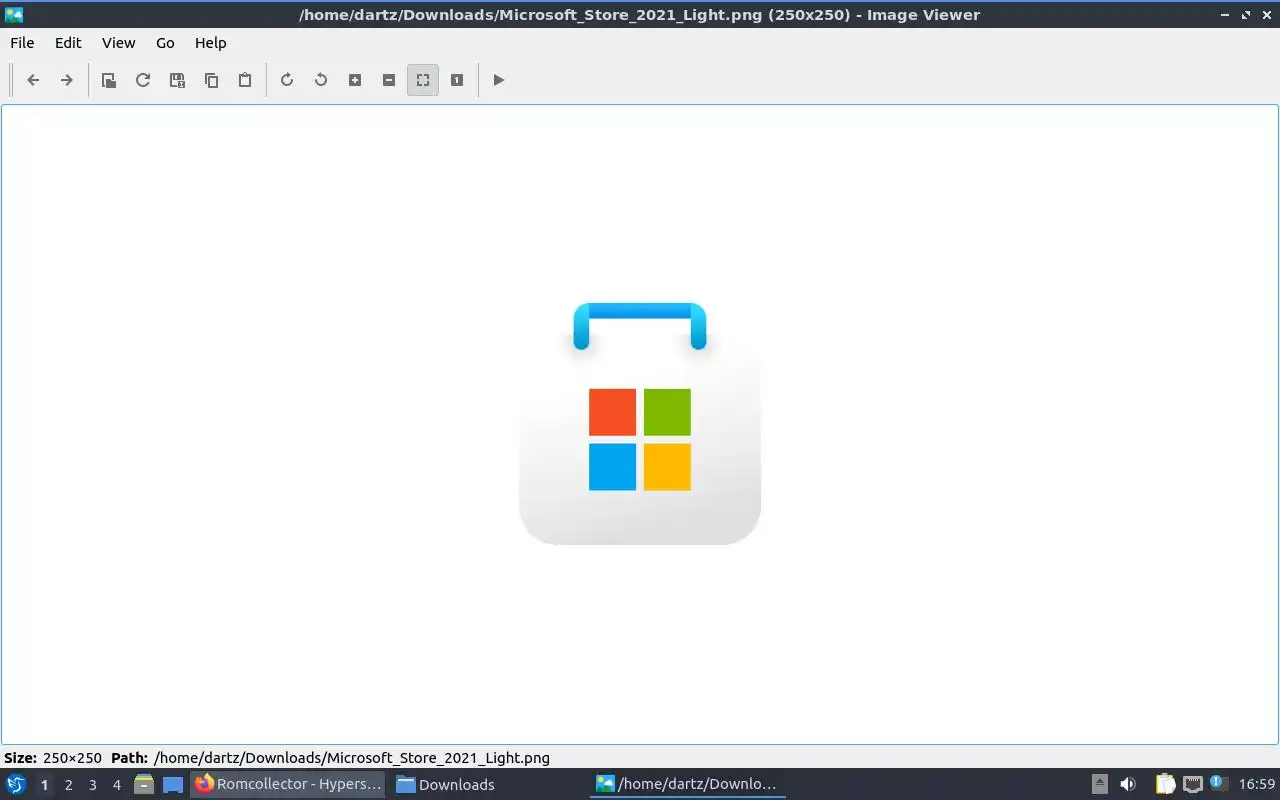Open the Edit menu
Viewport: 1280px width, 800px height.
[x=68, y=43]
